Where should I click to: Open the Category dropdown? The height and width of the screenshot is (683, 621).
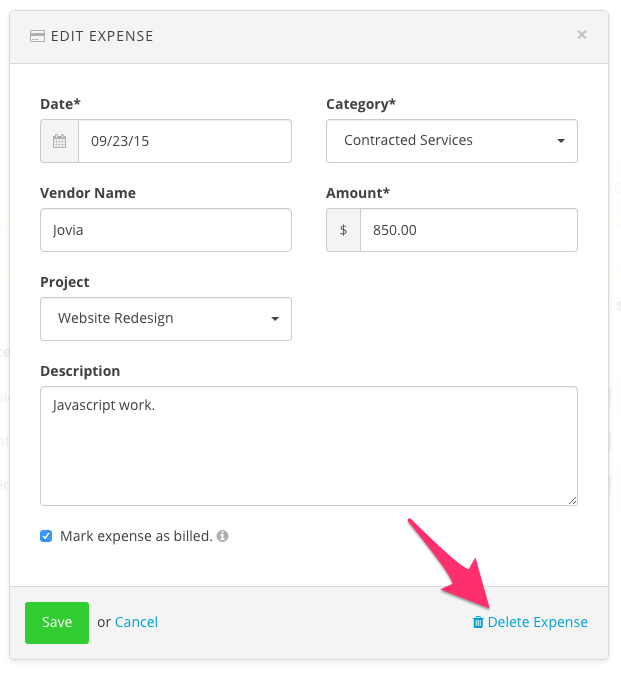click(452, 141)
